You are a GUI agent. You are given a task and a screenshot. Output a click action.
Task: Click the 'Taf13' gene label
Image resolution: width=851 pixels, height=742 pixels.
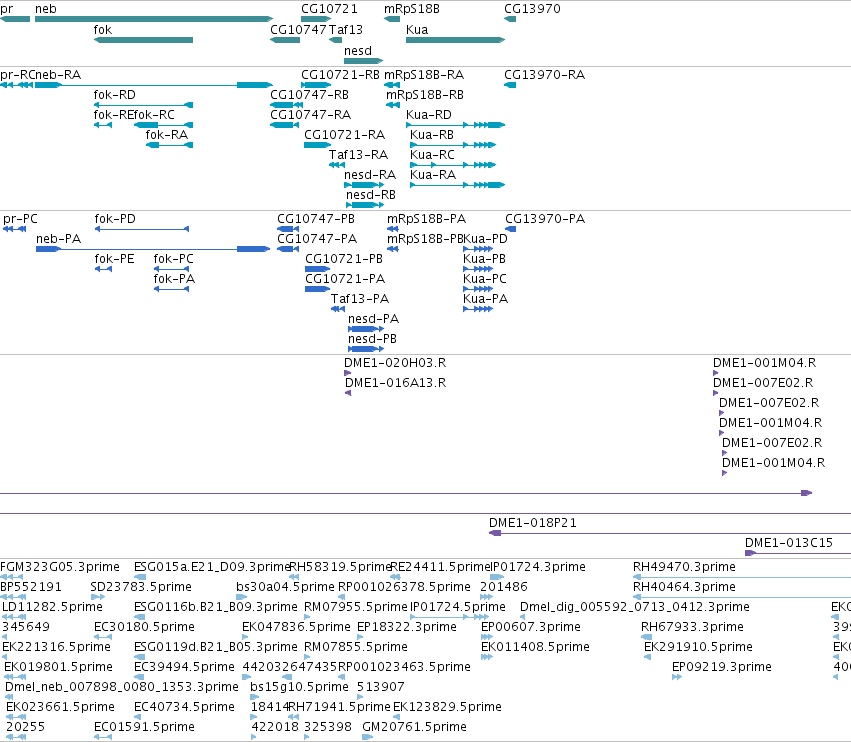coord(346,29)
